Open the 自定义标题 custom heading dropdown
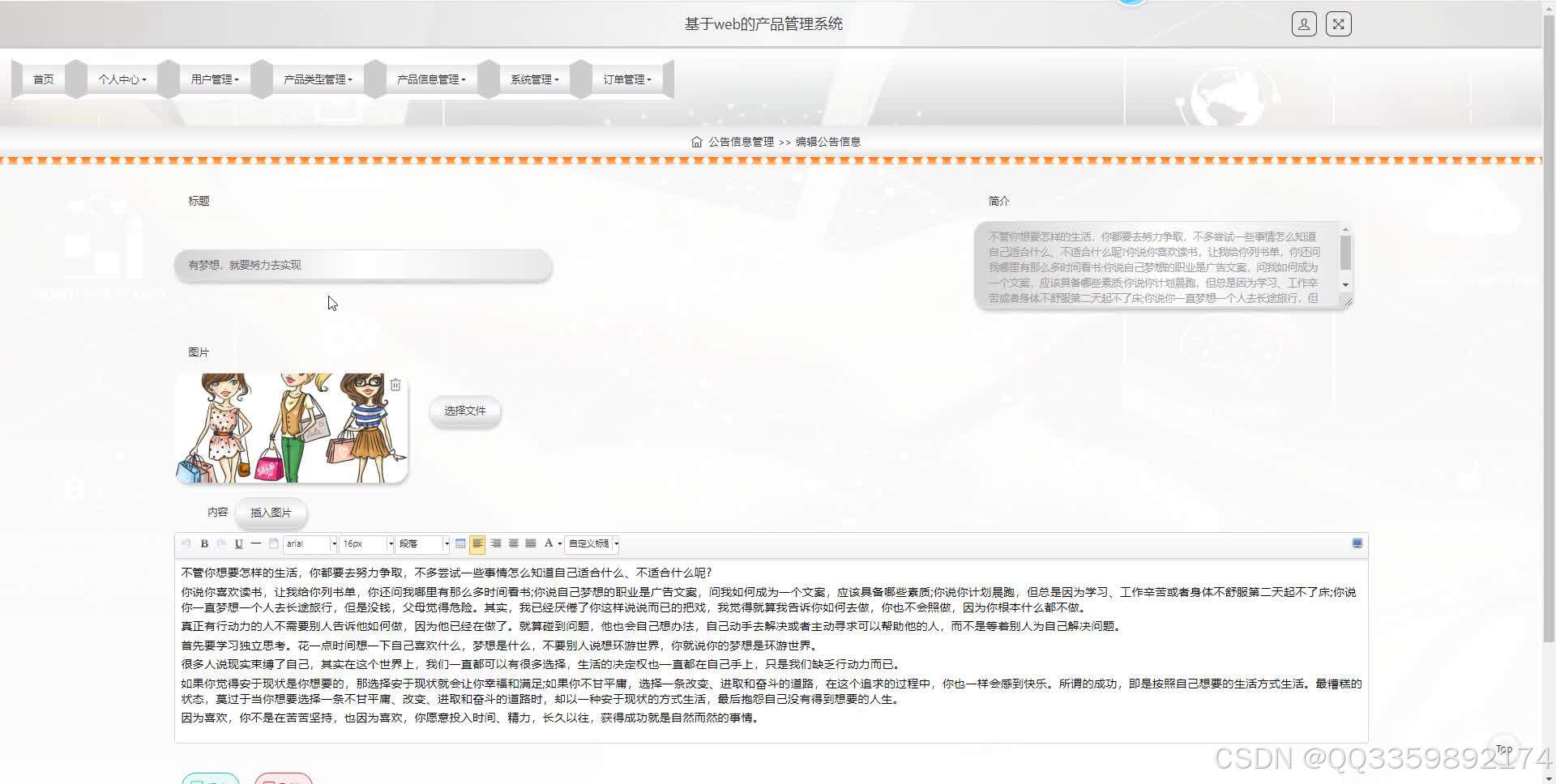Viewport: 1556px width, 784px height. (x=592, y=543)
